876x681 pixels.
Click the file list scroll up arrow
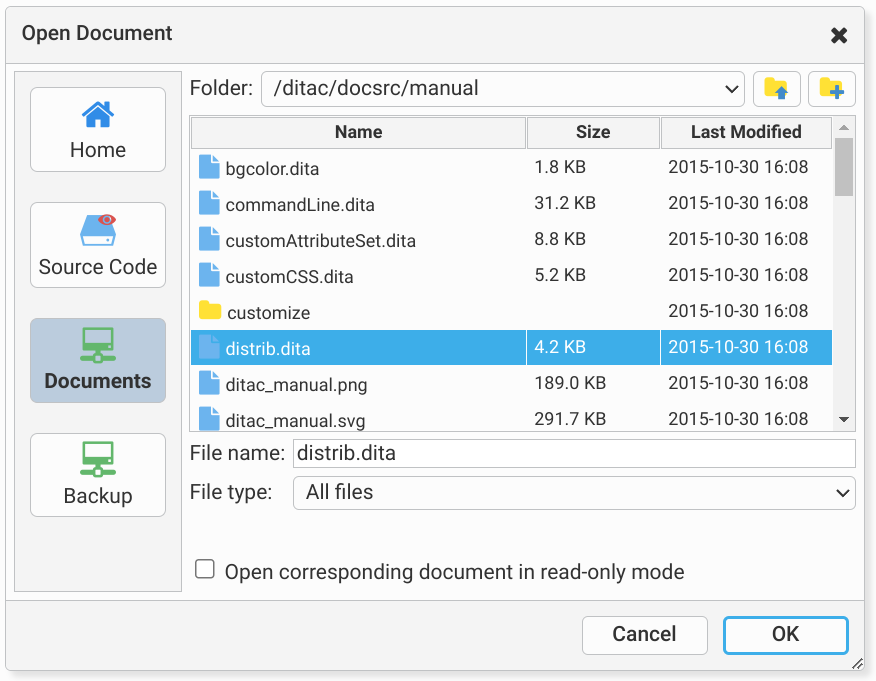click(x=844, y=128)
